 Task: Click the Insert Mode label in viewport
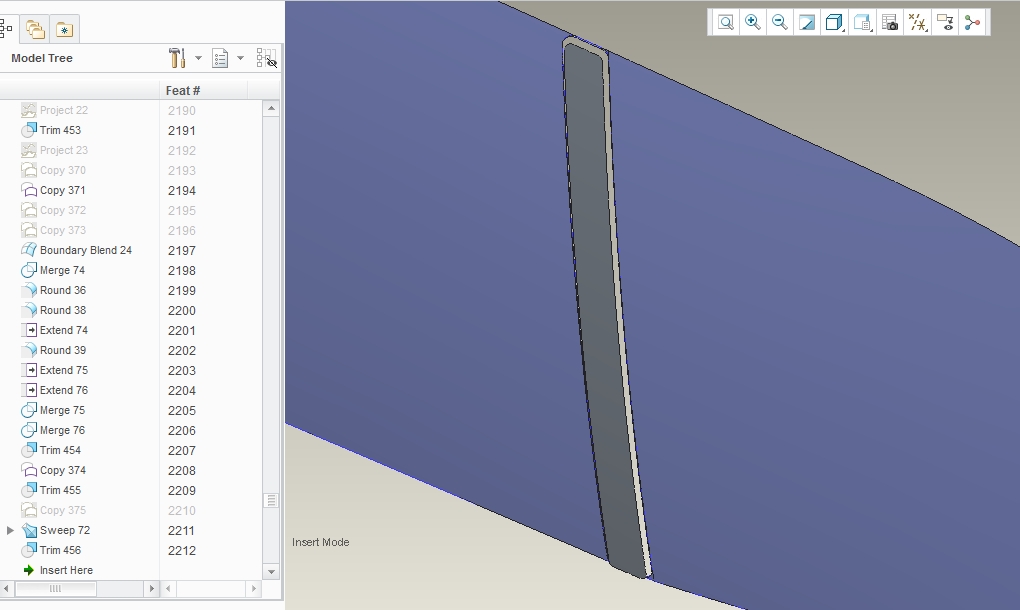click(x=321, y=542)
